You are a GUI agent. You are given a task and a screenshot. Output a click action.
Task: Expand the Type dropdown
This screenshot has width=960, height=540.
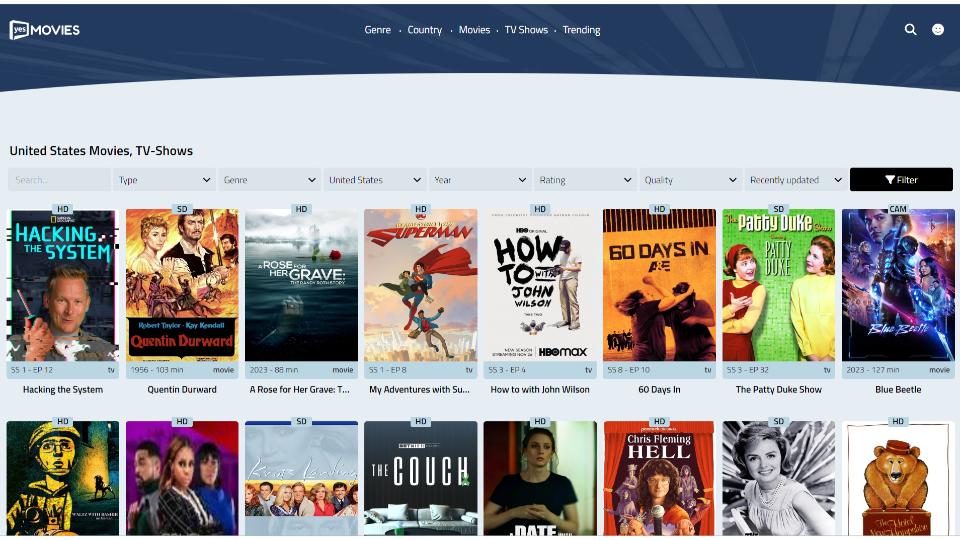click(x=165, y=180)
